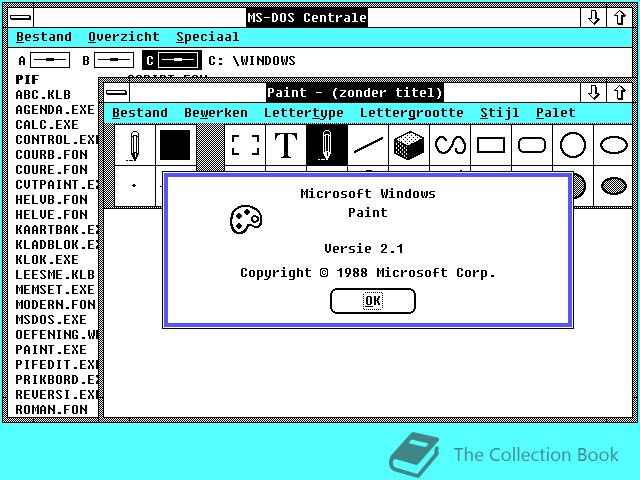
Task: Select the straight line tool
Action: click(368, 145)
